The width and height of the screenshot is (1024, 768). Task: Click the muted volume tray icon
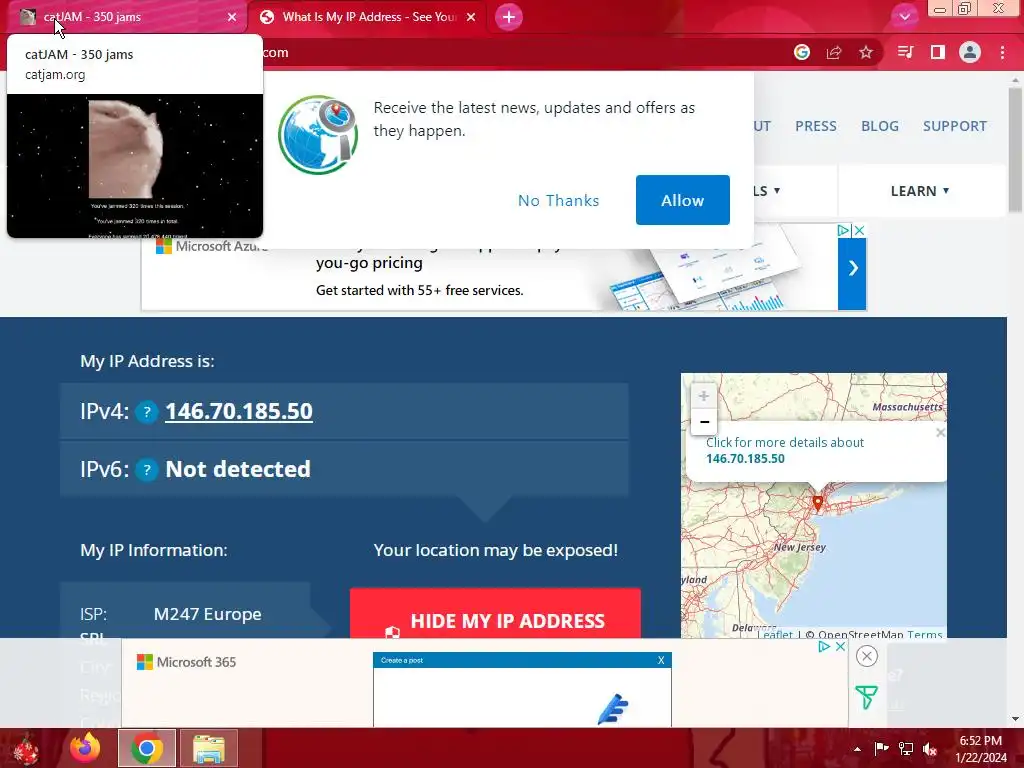pyautogui.click(x=930, y=748)
